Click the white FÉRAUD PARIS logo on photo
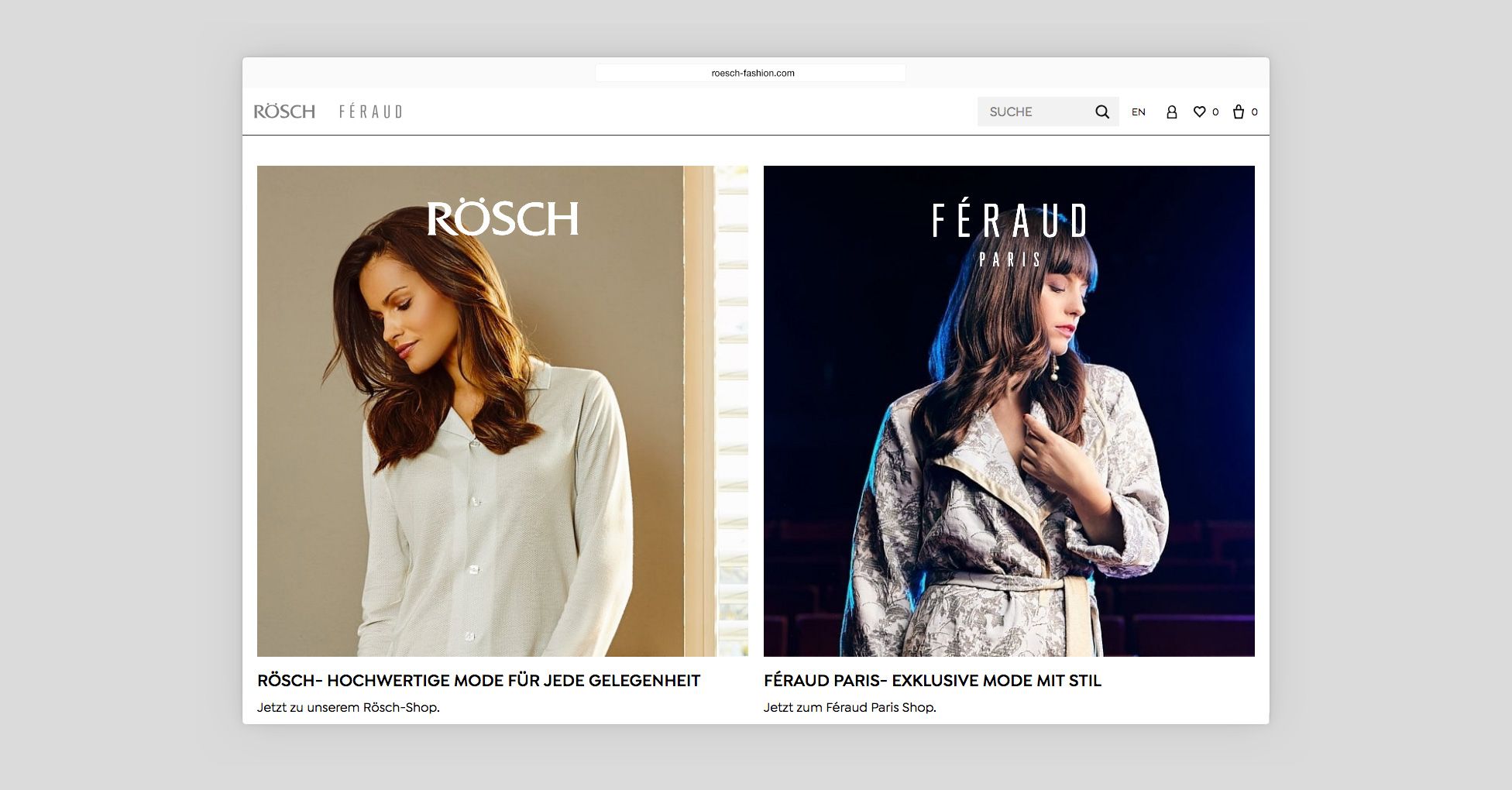Image resolution: width=1512 pixels, height=790 pixels. [1009, 234]
